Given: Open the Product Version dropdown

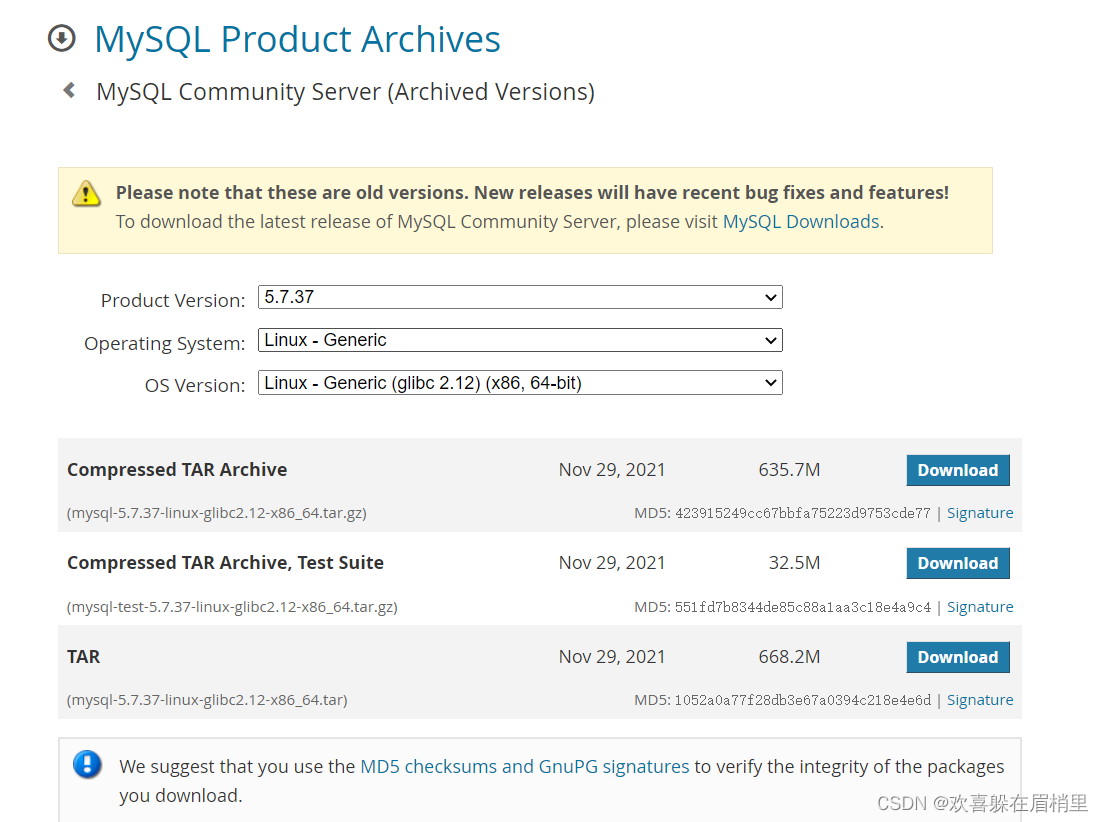Looking at the screenshot, I should (x=520, y=297).
